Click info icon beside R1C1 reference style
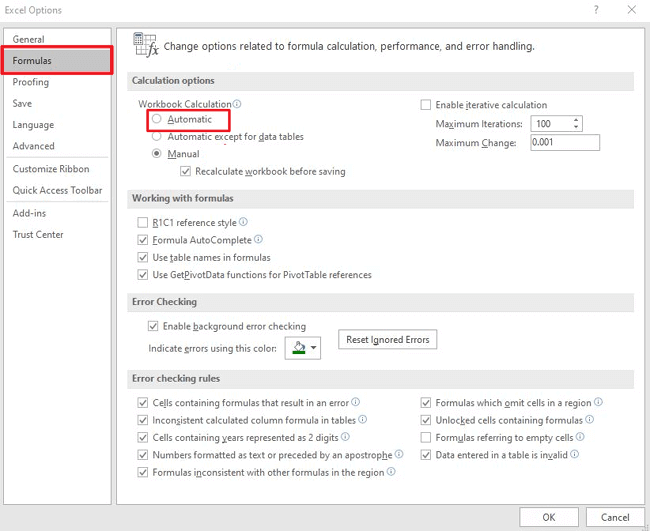Screen dimensions: 650x531 tap(244, 222)
